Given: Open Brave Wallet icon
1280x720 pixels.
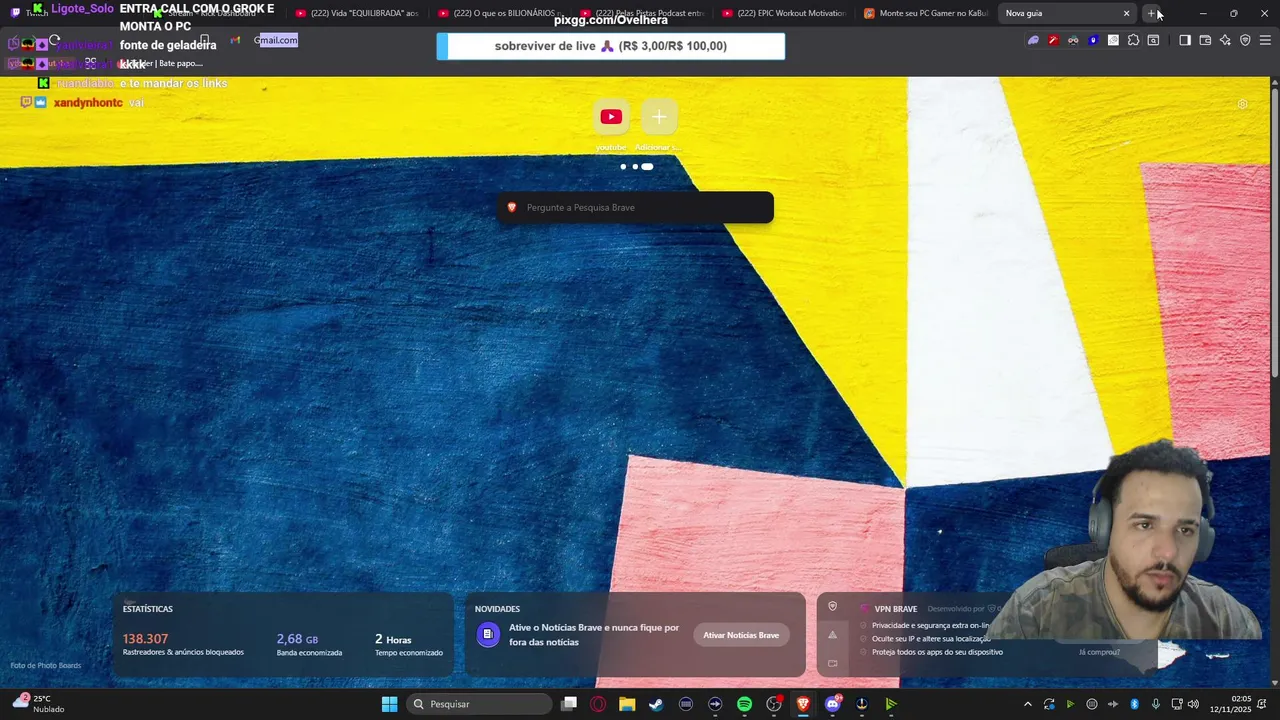Looking at the screenshot, I should pos(1205,40).
